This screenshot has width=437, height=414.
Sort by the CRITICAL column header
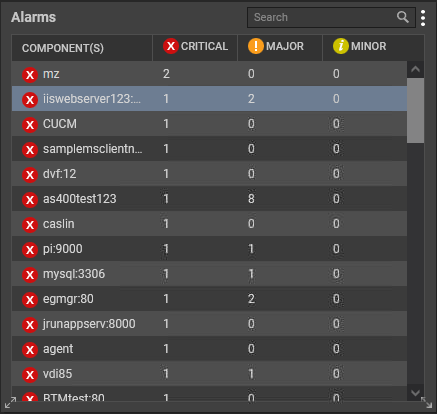coord(195,46)
